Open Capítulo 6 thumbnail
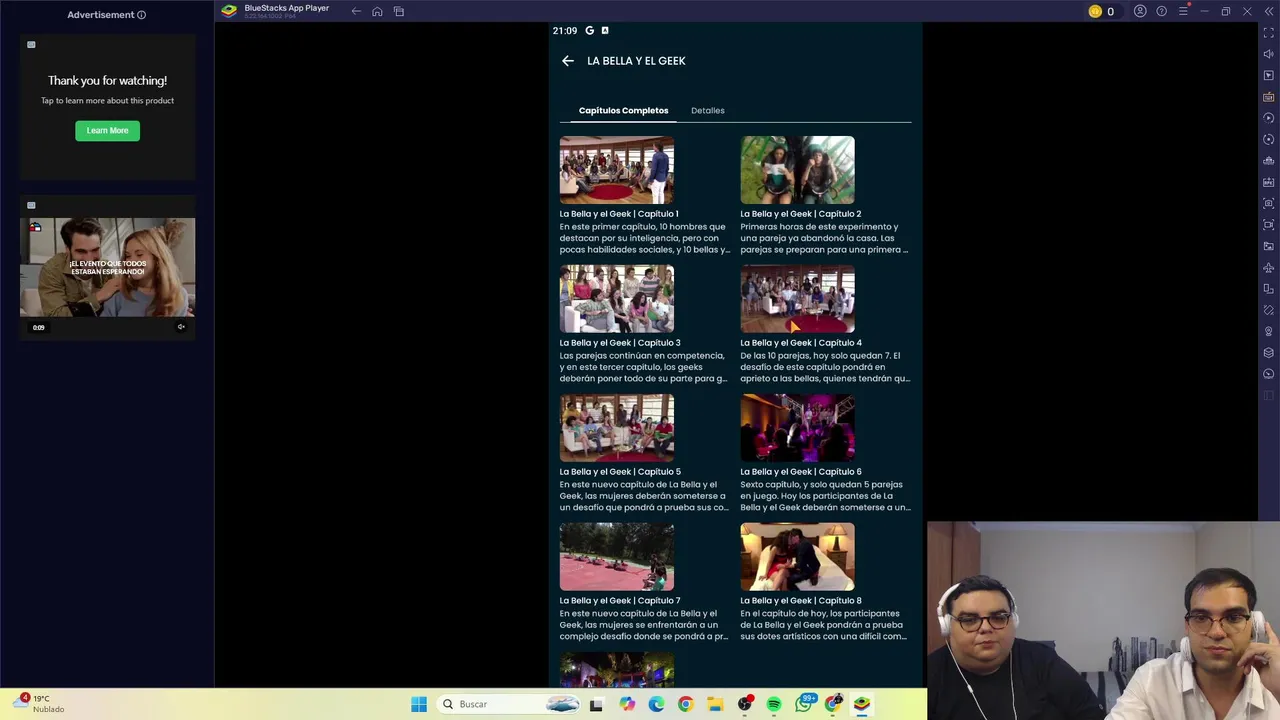Screen dimensions: 1280x720 [797, 428]
